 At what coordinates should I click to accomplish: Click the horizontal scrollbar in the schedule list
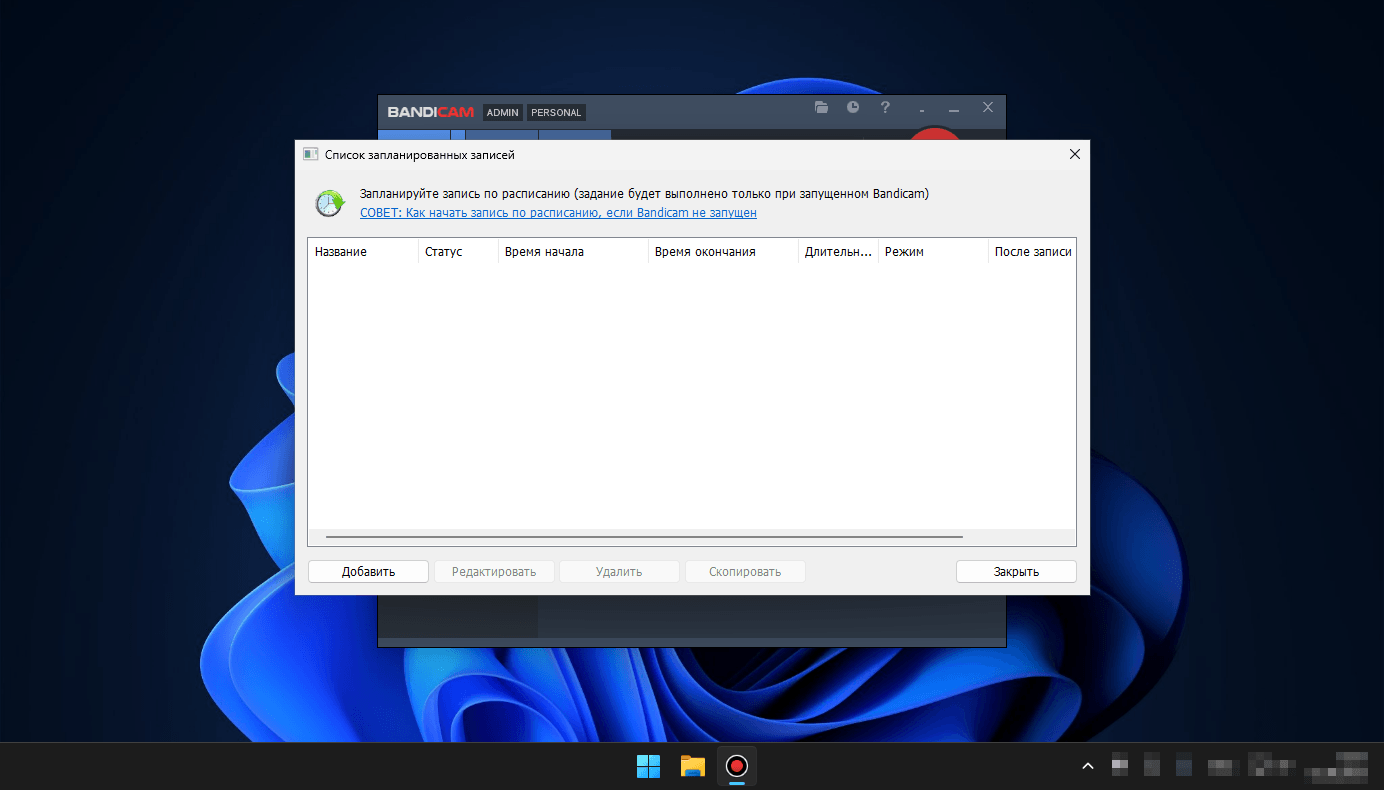[644, 537]
